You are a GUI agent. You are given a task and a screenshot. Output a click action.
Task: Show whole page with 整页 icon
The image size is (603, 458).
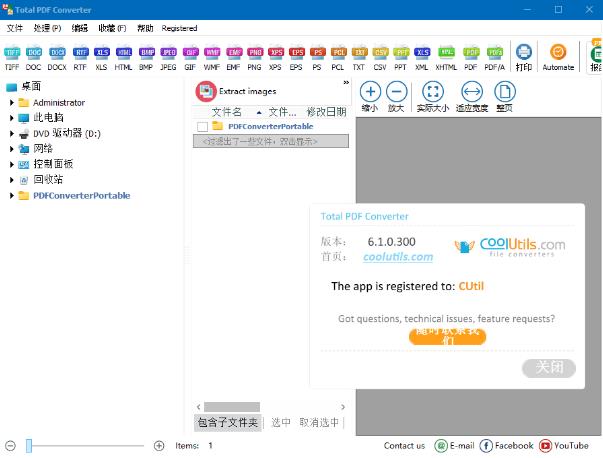[505, 97]
